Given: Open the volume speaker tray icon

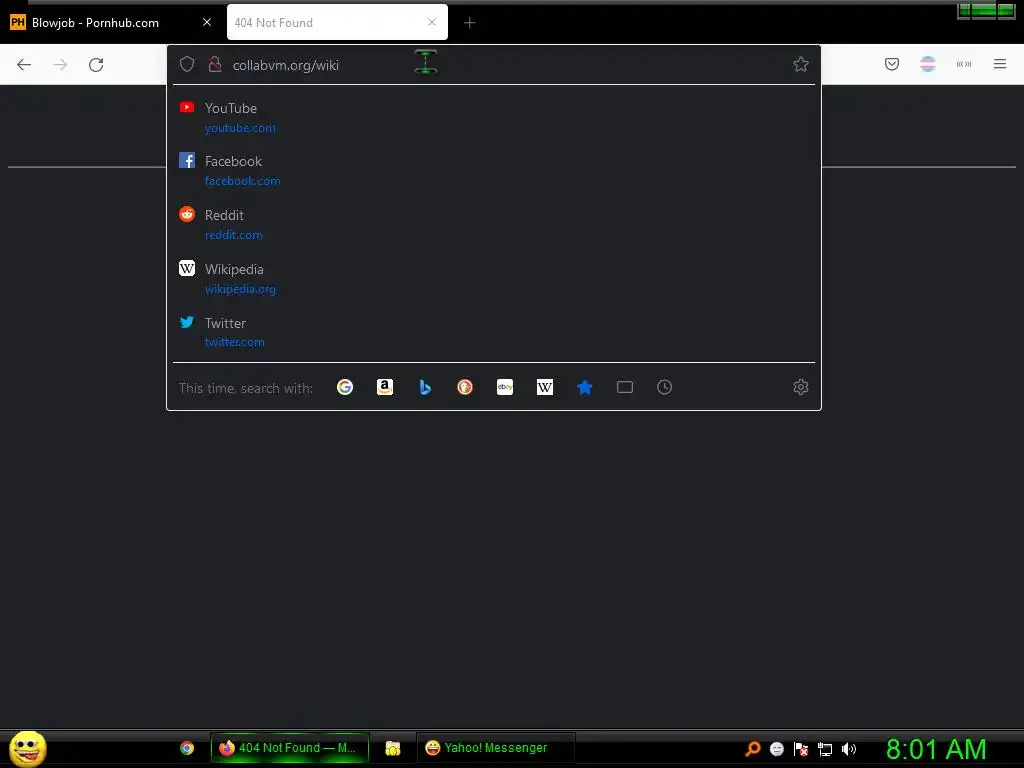Looking at the screenshot, I should (849, 749).
